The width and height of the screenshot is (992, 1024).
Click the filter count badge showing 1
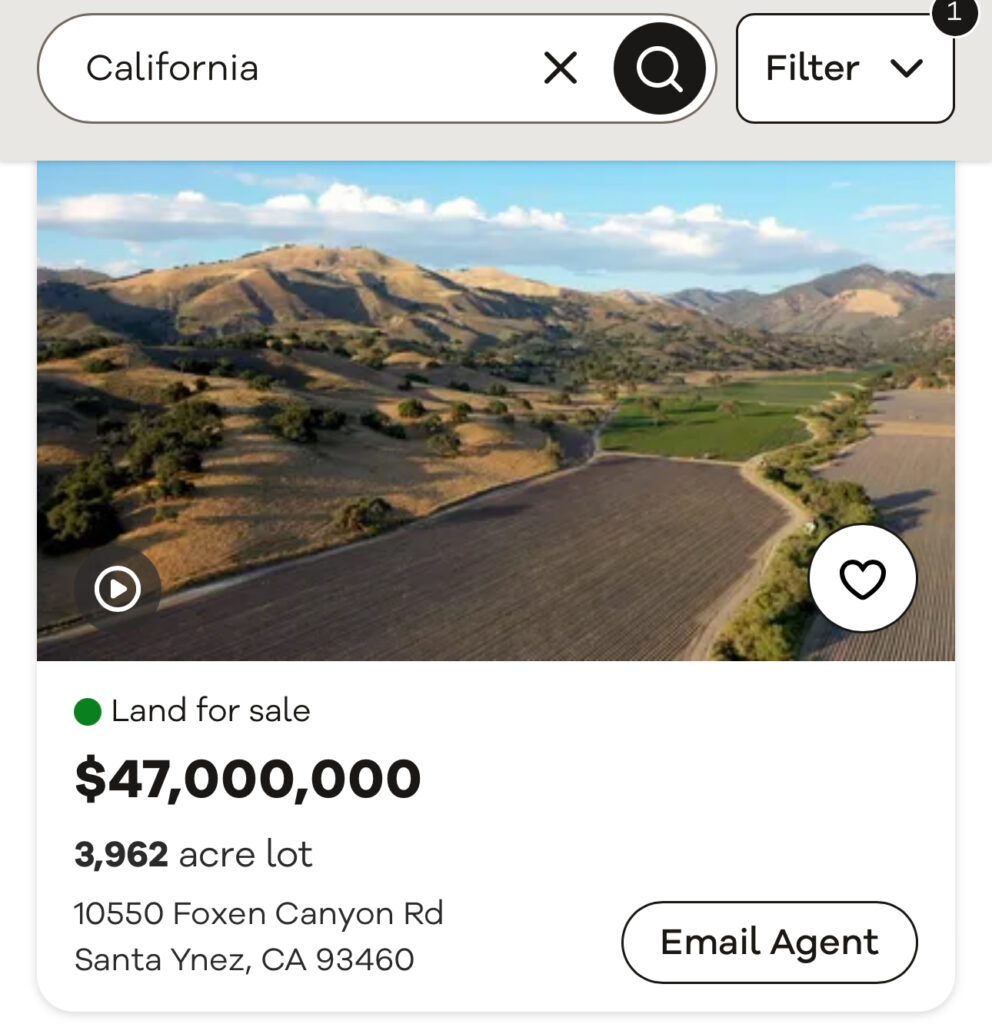pyautogui.click(x=953, y=13)
